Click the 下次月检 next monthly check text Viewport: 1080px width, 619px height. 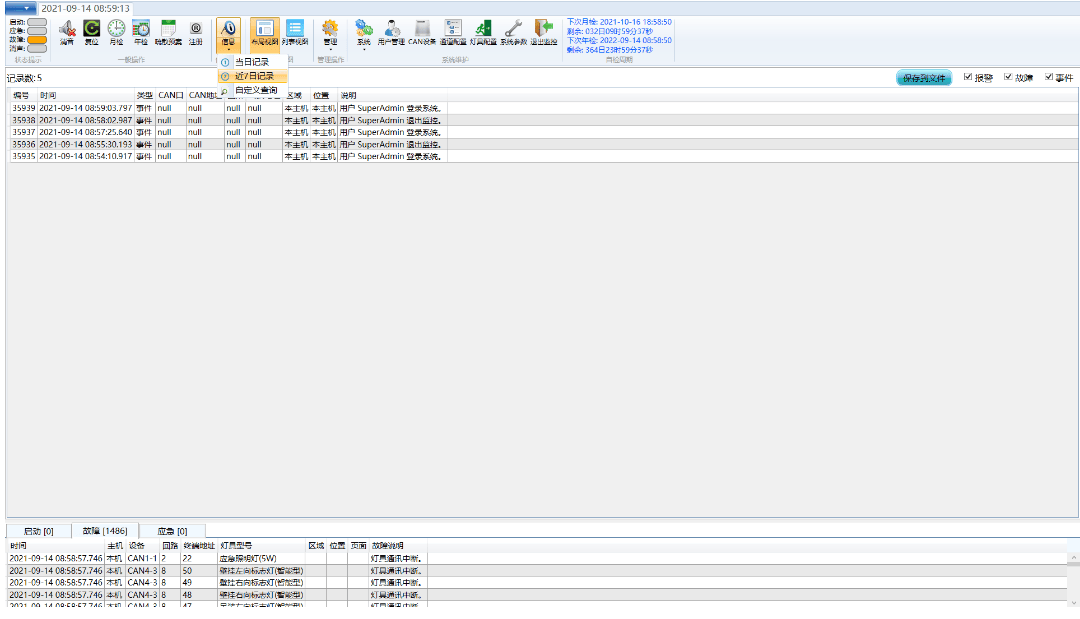pyautogui.click(x=619, y=22)
